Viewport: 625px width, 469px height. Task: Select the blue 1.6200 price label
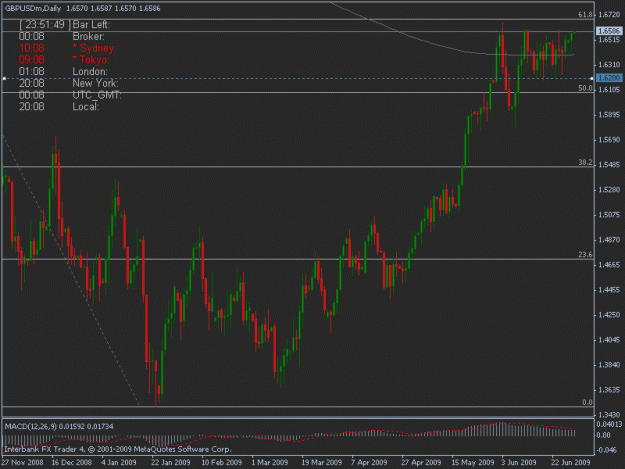coord(609,78)
